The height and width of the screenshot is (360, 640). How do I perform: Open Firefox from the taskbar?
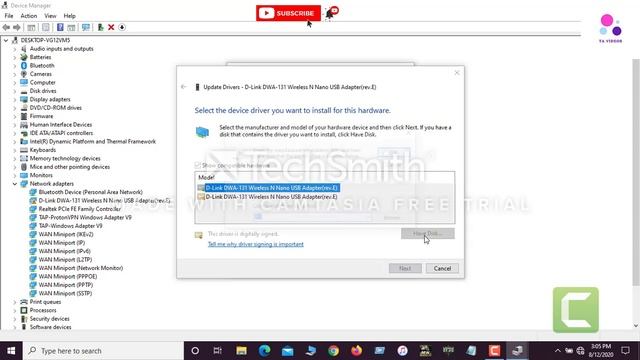(x=356, y=351)
